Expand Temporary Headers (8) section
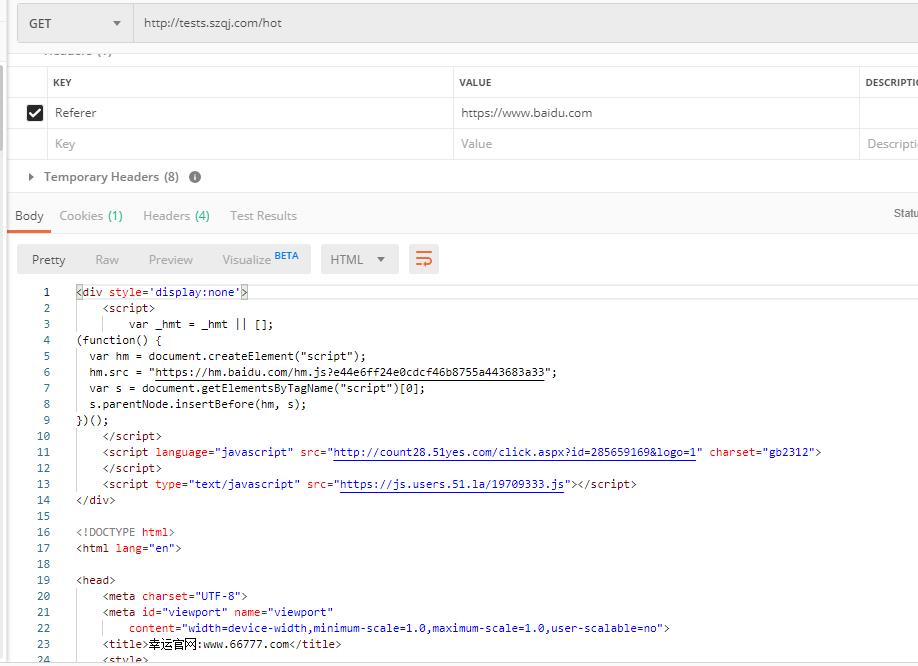The height and width of the screenshot is (666, 918). 104,177
